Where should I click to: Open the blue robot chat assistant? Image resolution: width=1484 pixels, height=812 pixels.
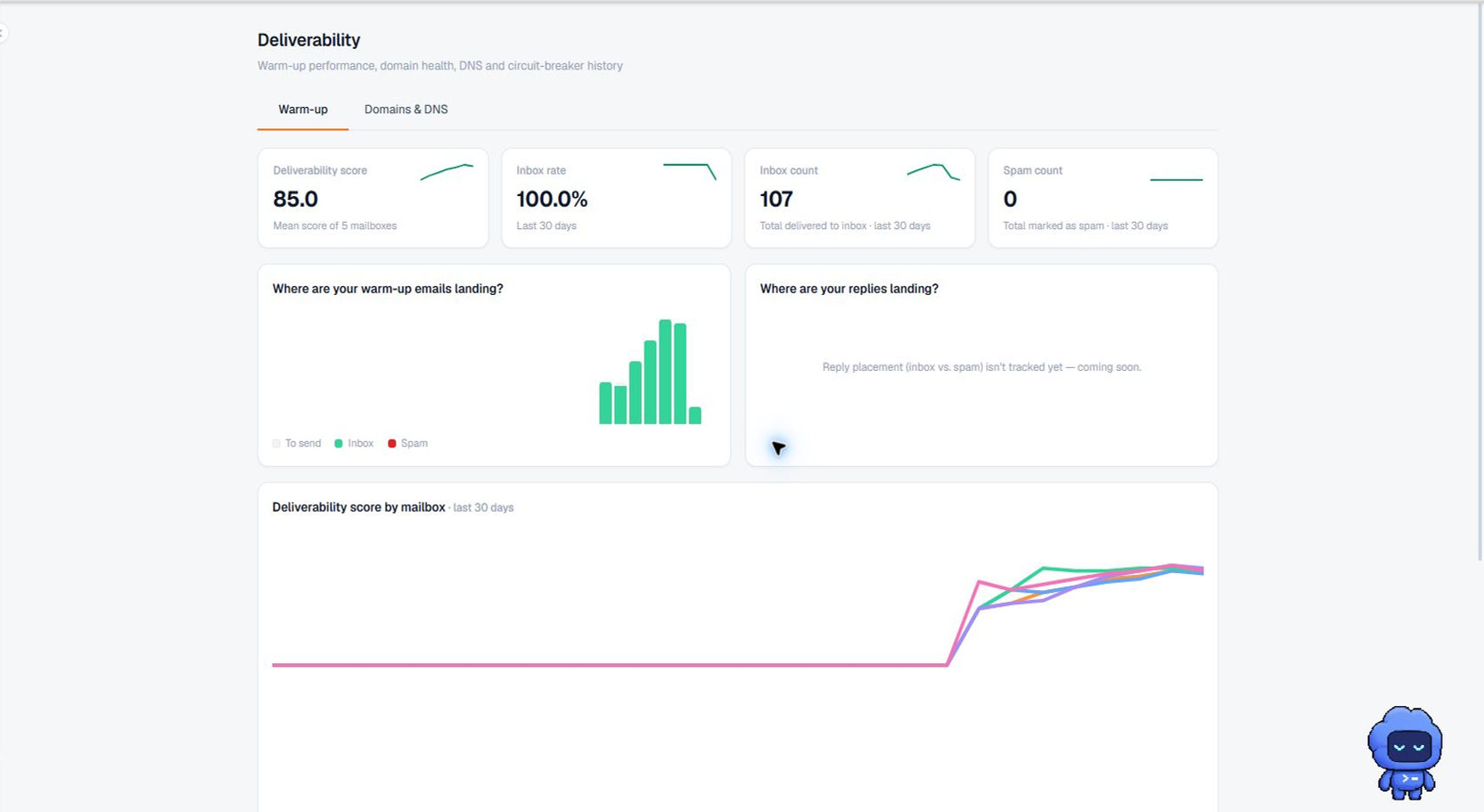1405,752
